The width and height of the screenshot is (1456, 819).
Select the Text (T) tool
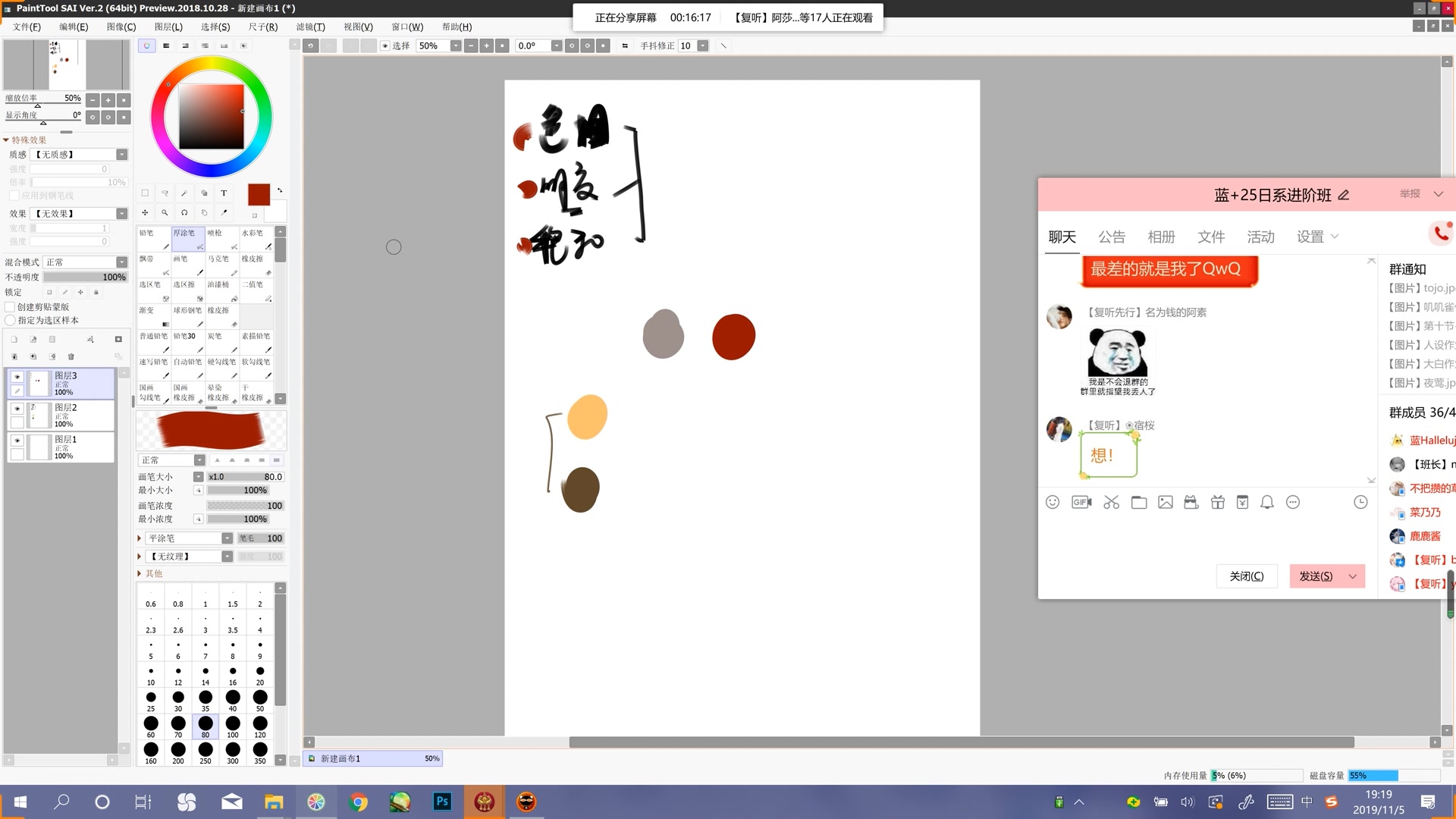point(224,193)
